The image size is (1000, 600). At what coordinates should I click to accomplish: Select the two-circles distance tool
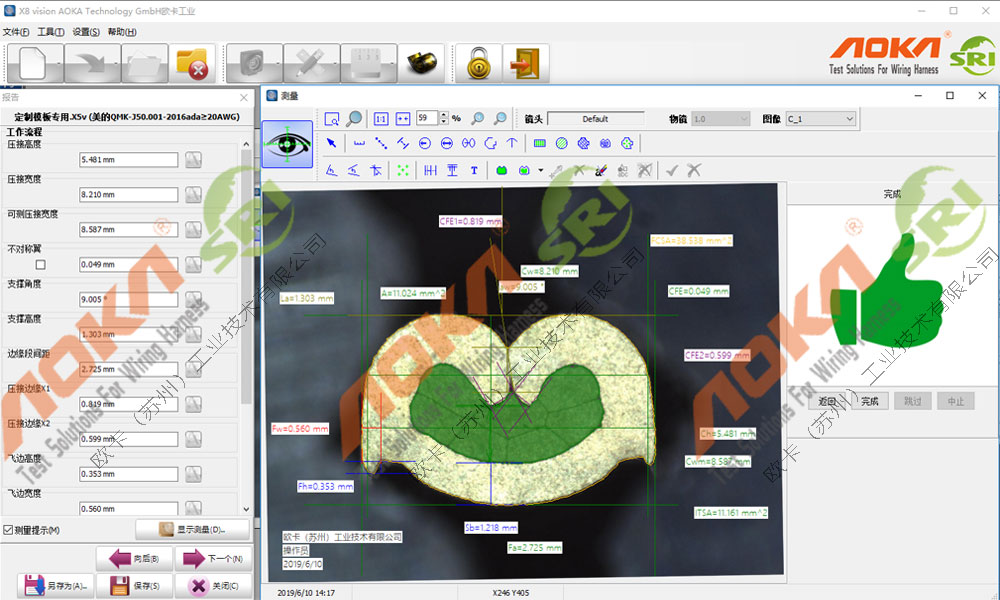pos(469,143)
